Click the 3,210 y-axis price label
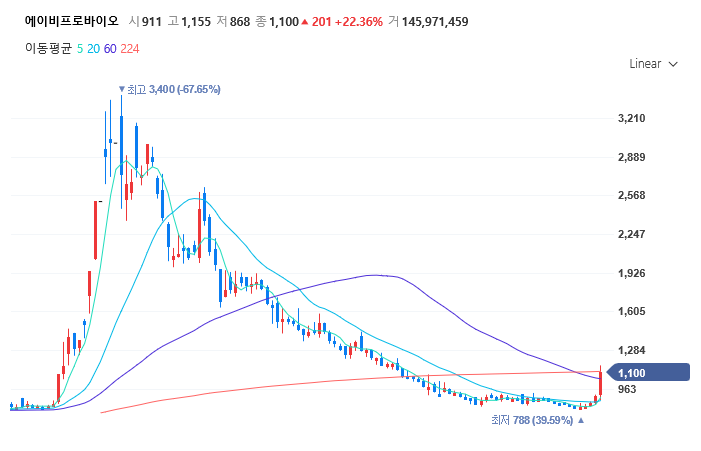701x451 pixels. coord(632,119)
